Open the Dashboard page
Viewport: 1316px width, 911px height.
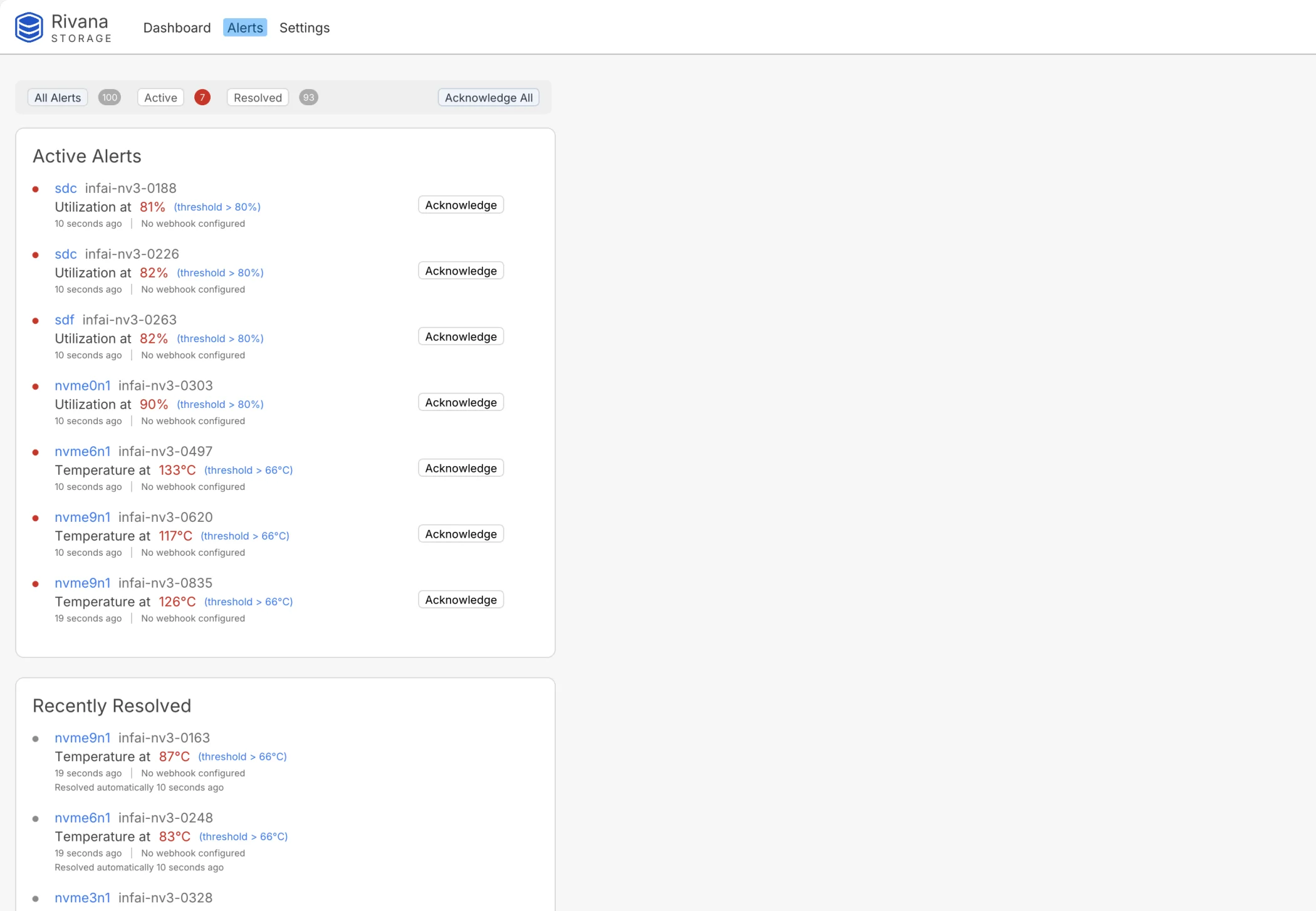pyautogui.click(x=177, y=28)
